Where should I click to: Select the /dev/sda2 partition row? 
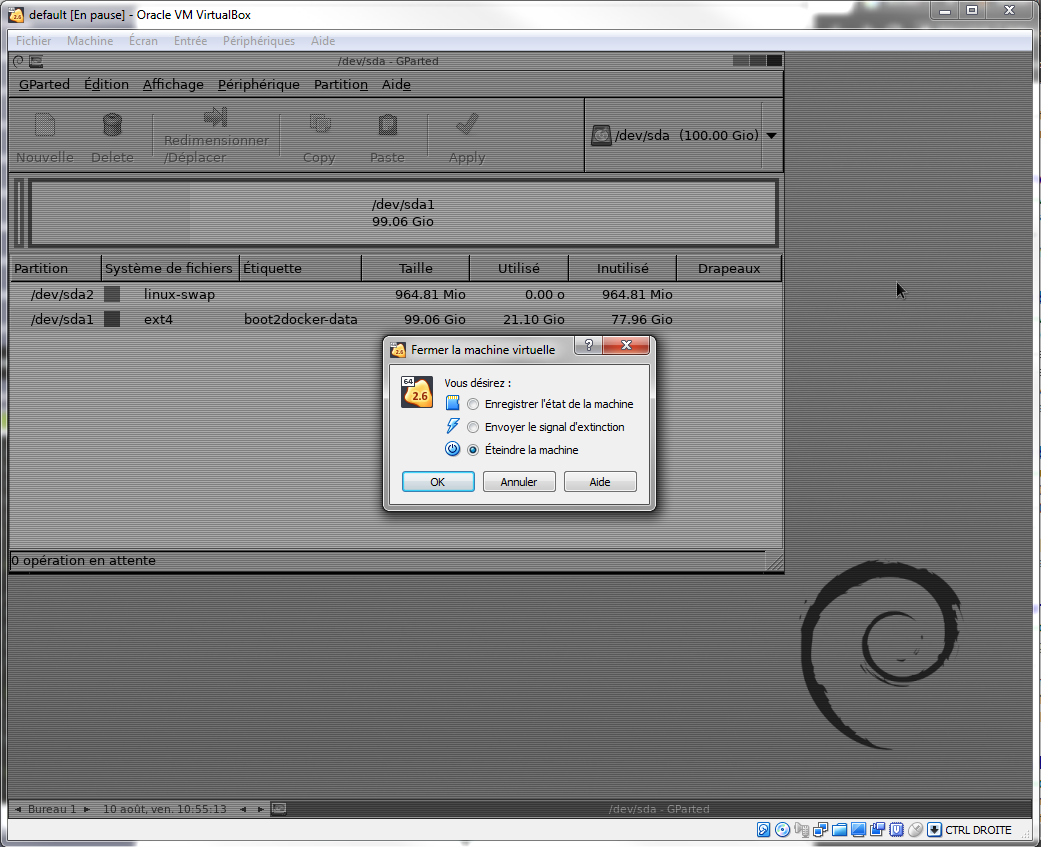[x=396, y=294]
